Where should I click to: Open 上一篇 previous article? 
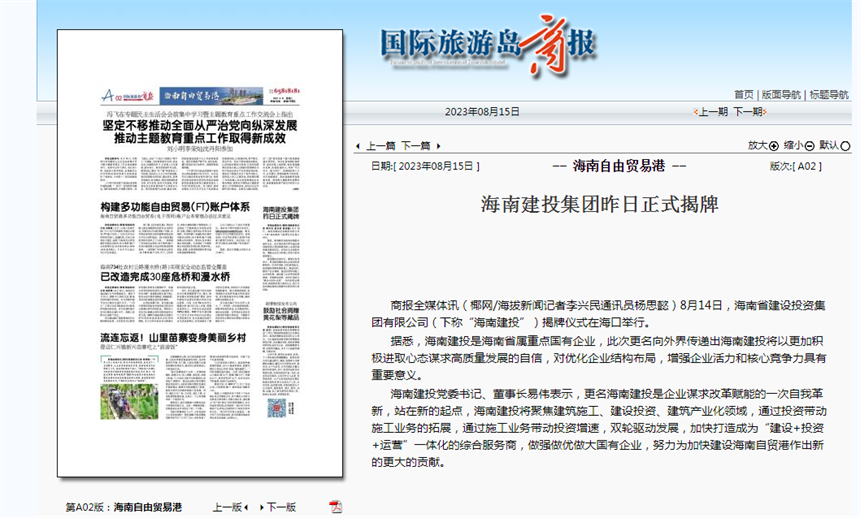tap(381, 146)
